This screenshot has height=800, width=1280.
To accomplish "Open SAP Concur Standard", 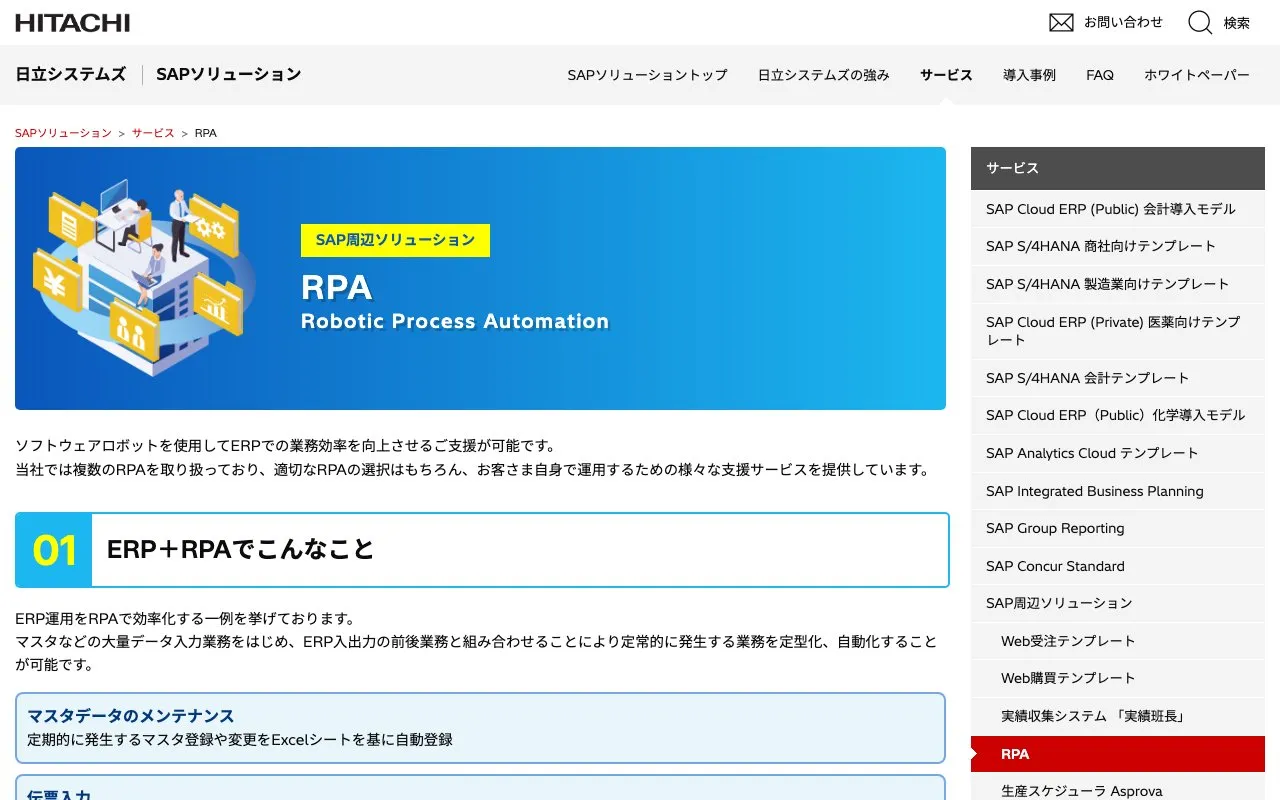I will 1118,566.
